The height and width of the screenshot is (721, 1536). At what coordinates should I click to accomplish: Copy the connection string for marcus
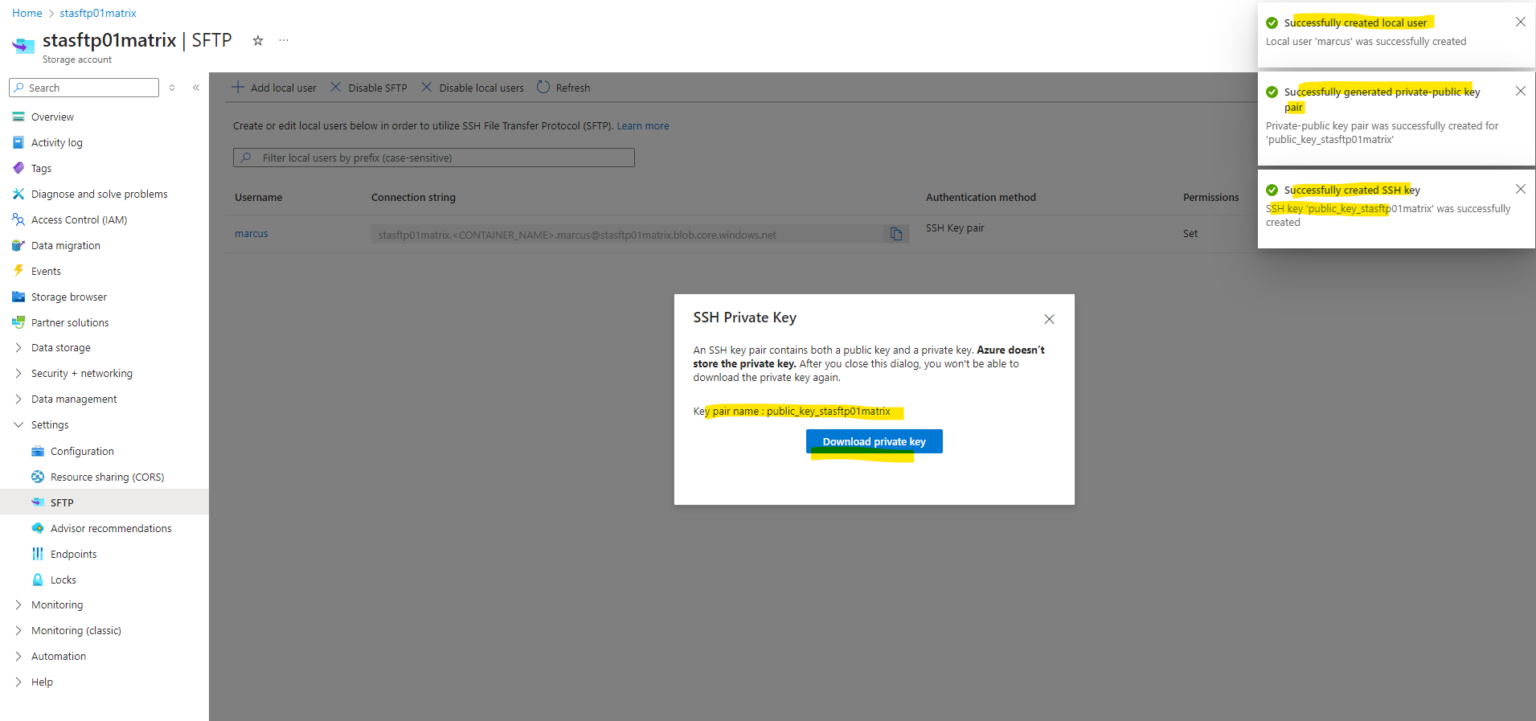click(x=896, y=233)
